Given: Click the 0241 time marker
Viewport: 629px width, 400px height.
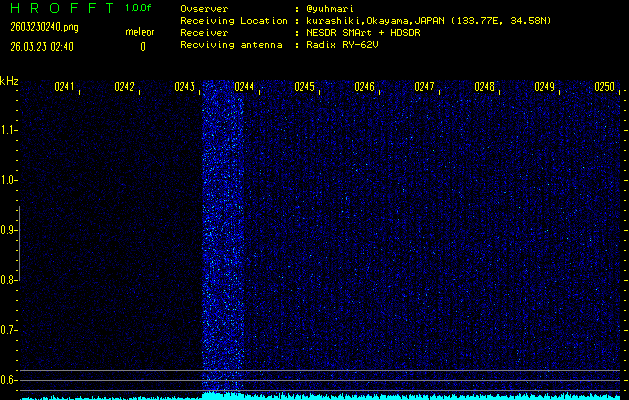Looking at the screenshot, I should coord(64,87).
